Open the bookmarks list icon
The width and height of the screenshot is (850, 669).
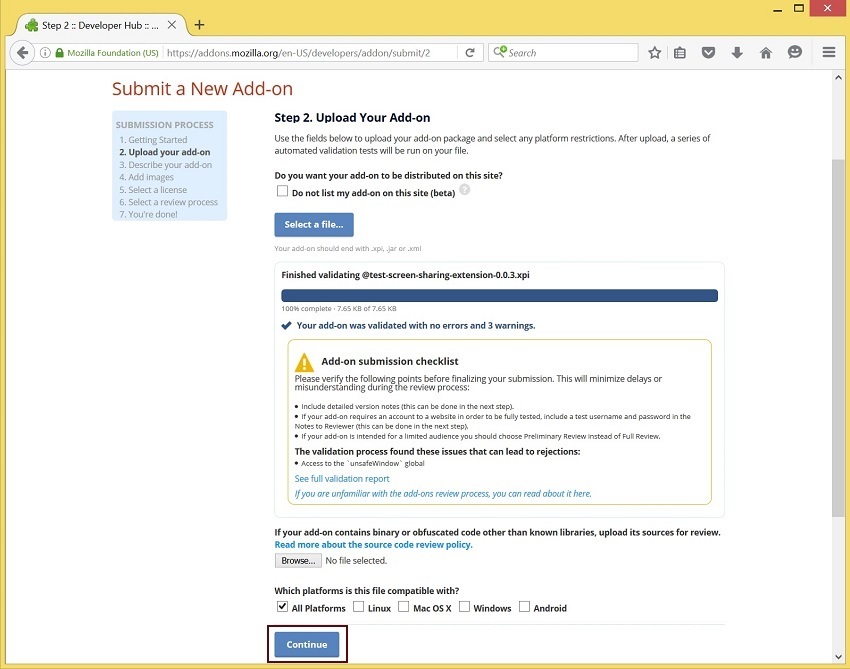[680, 53]
